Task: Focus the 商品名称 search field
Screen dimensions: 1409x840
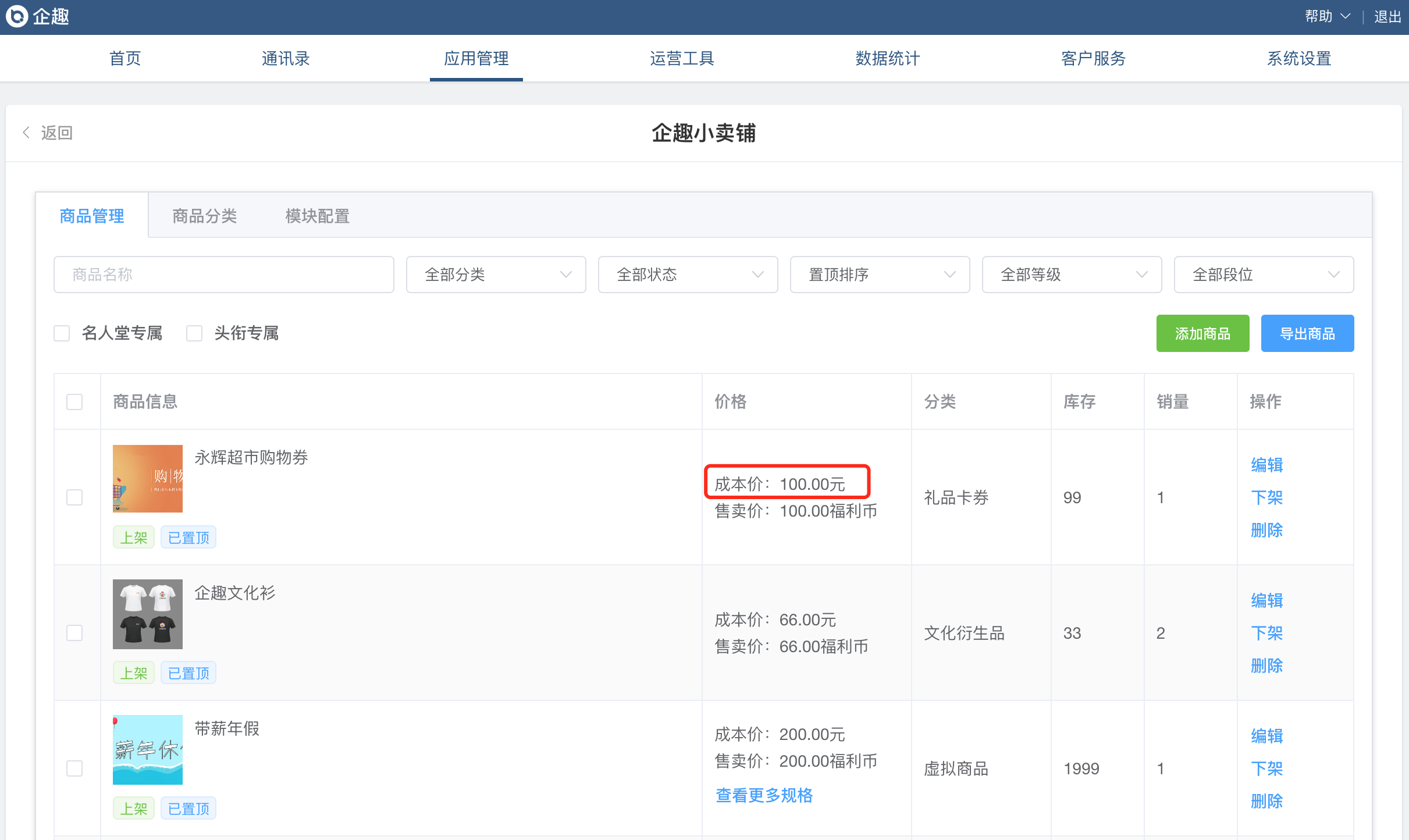Action: pyautogui.click(x=223, y=275)
